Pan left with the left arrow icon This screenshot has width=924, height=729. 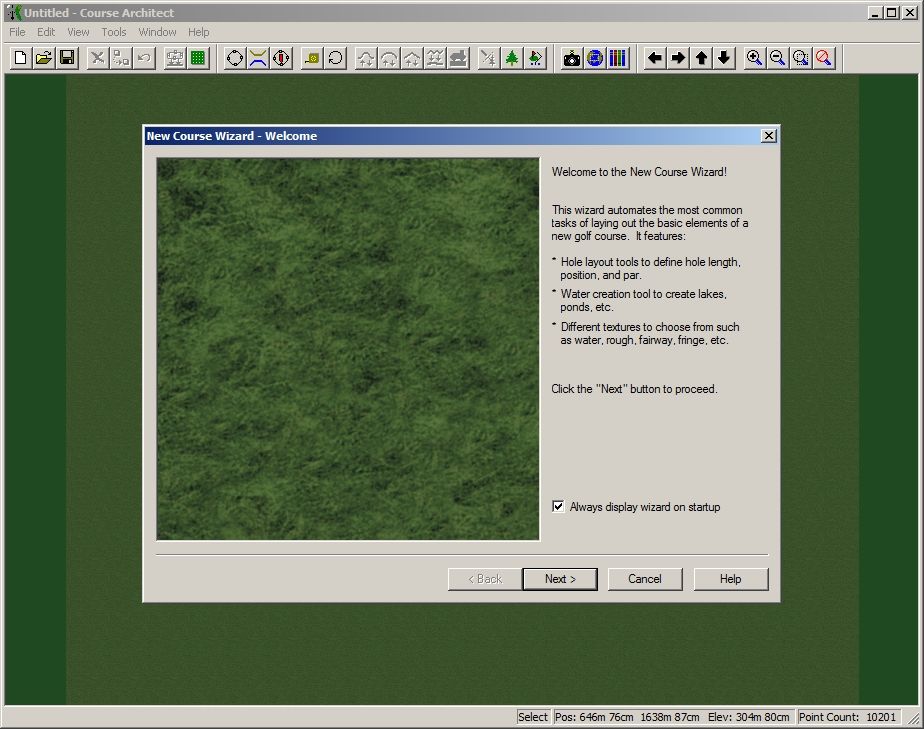coord(655,58)
